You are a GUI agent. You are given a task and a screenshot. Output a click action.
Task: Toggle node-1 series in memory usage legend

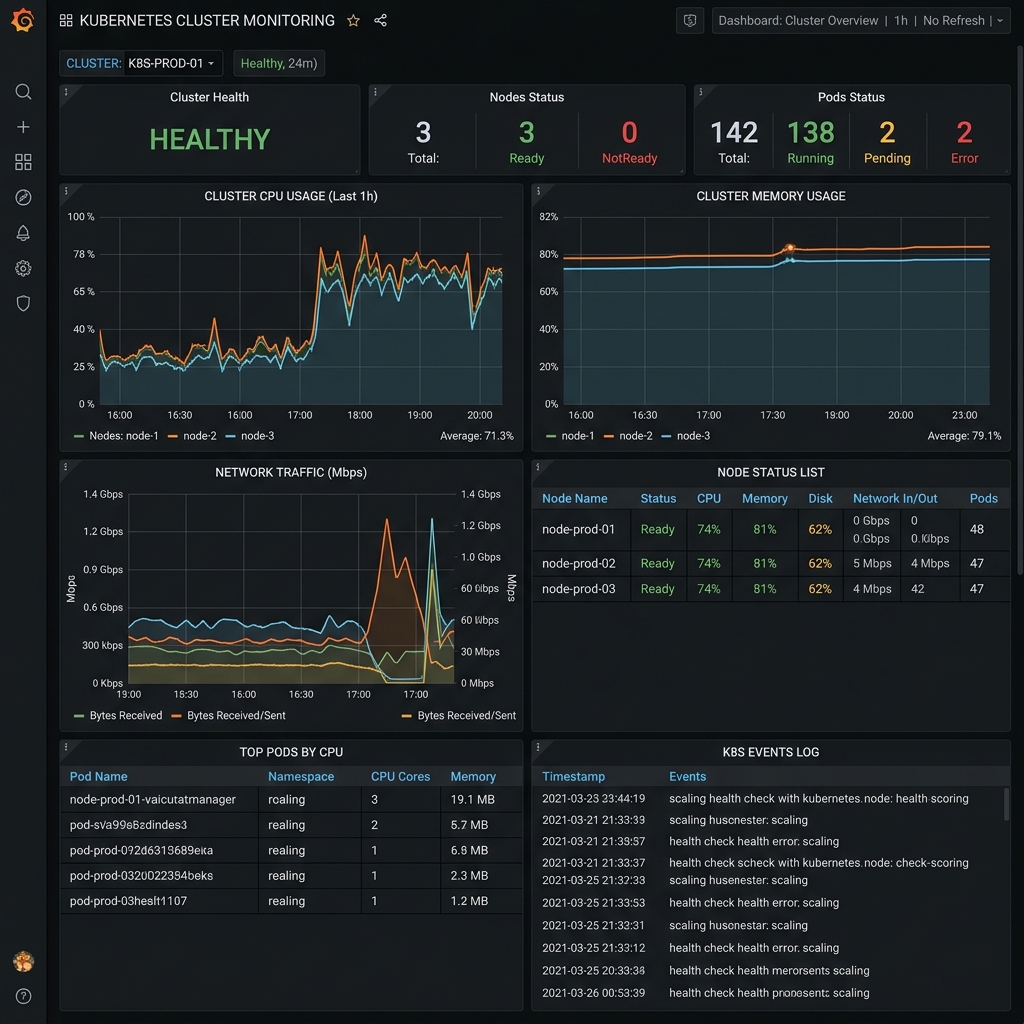tap(570, 436)
